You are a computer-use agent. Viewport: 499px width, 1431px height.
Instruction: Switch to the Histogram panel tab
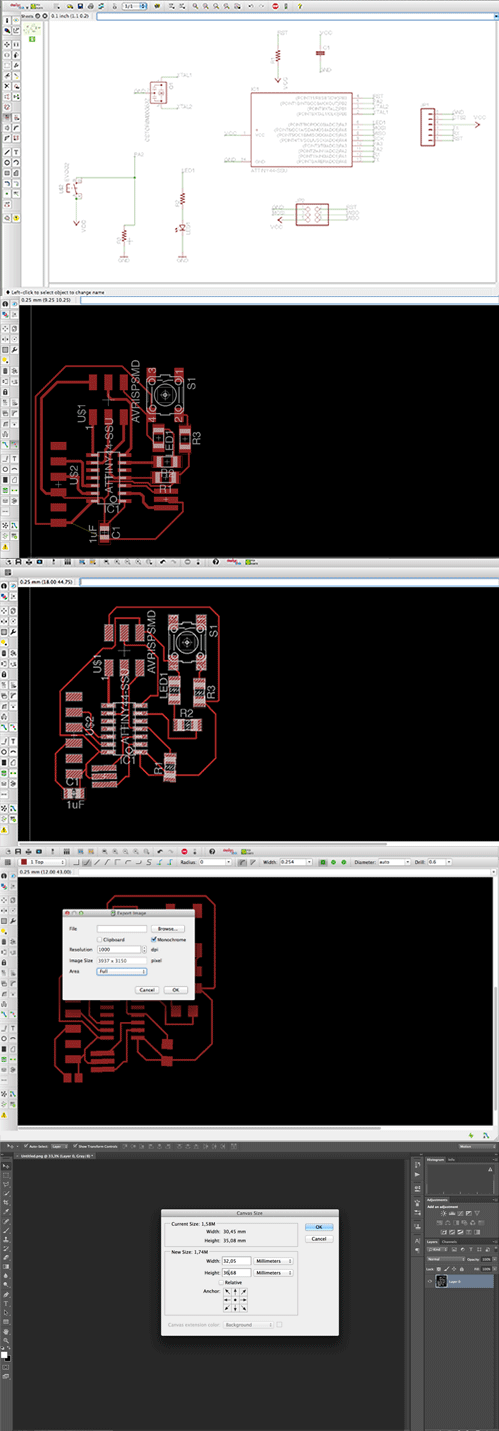[435, 1160]
